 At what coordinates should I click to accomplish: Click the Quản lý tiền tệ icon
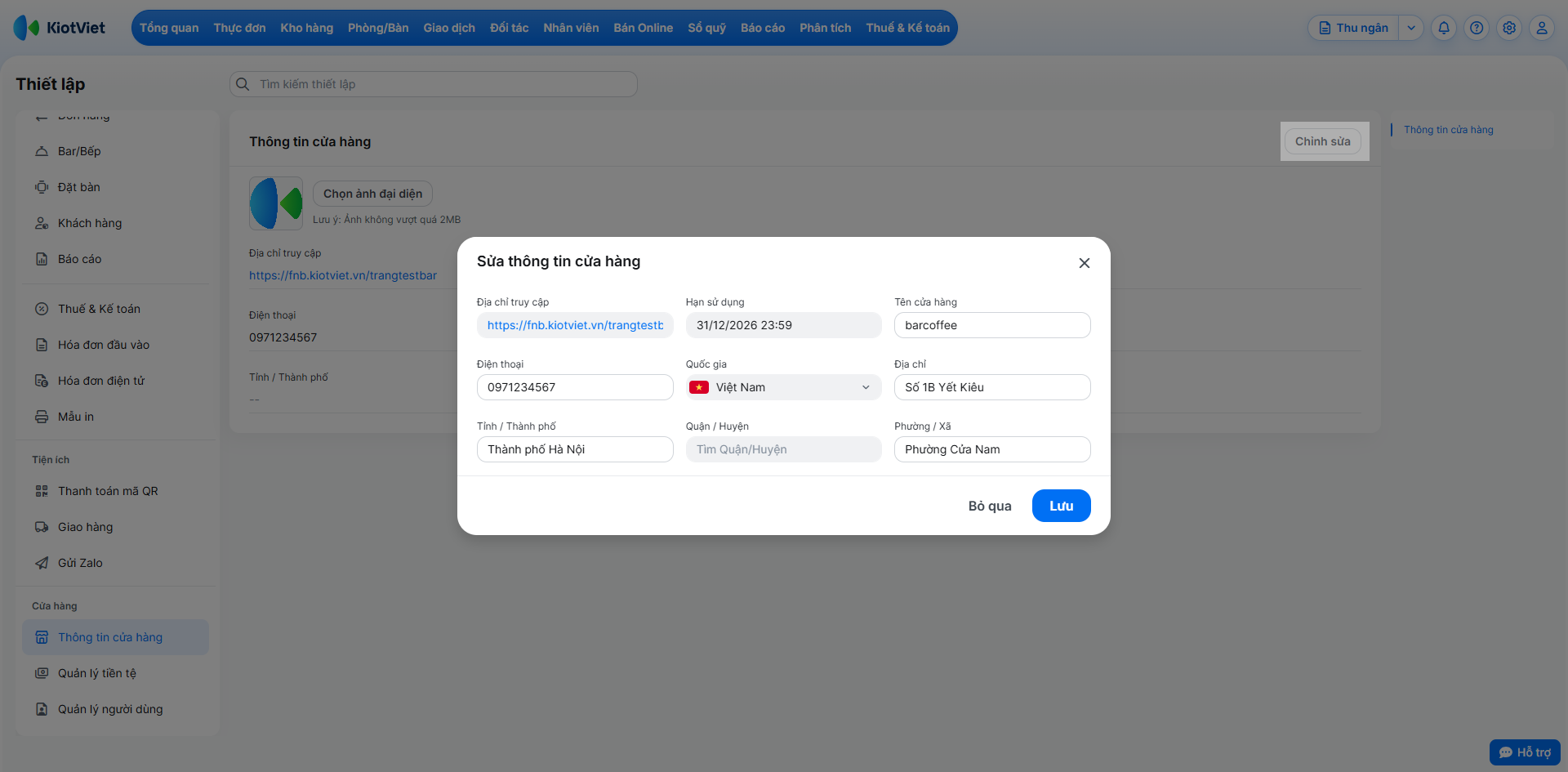click(42, 673)
